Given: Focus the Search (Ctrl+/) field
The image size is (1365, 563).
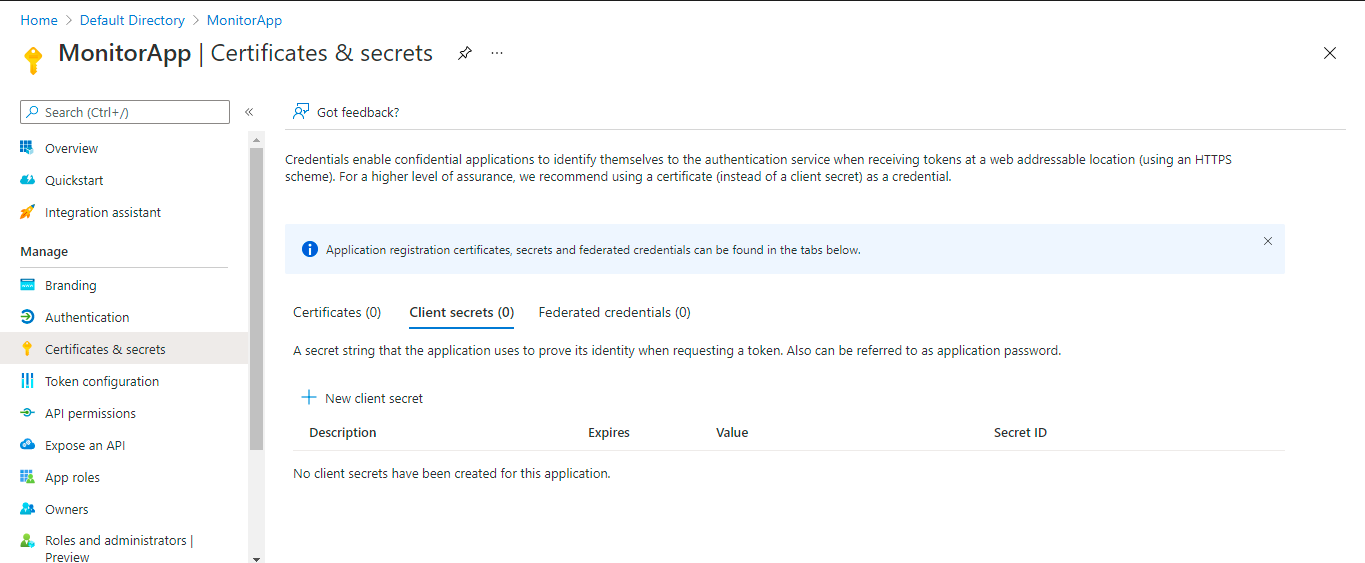Looking at the screenshot, I should [x=125, y=112].
